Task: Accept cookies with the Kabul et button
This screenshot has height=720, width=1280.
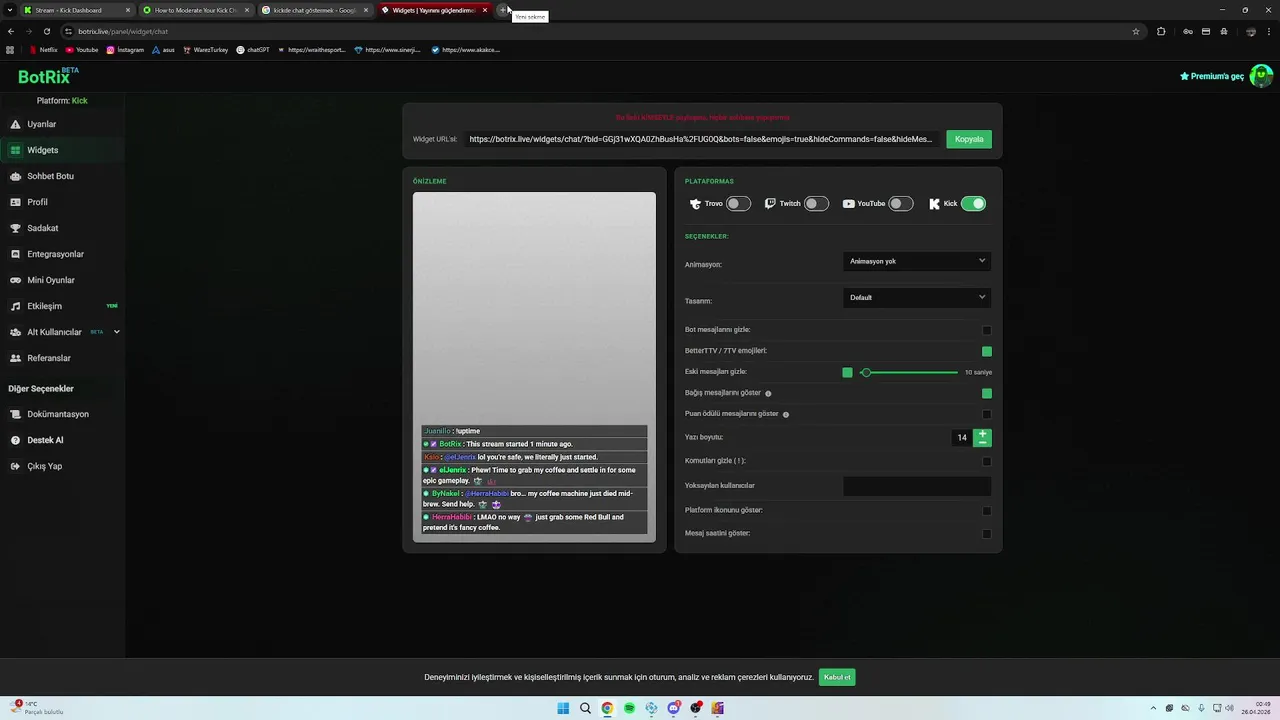Action: coord(837,677)
